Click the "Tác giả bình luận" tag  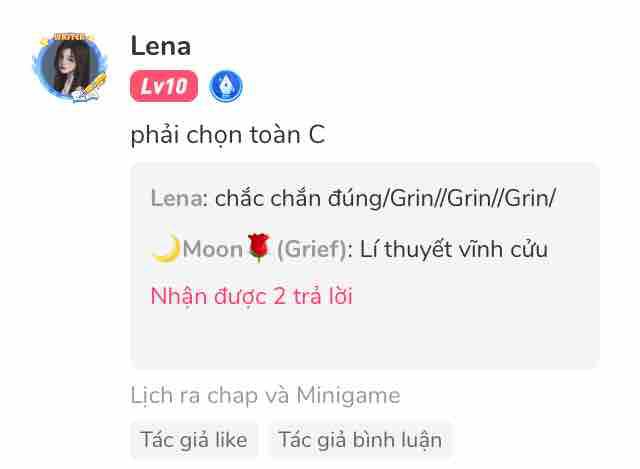click(x=360, y=440)
